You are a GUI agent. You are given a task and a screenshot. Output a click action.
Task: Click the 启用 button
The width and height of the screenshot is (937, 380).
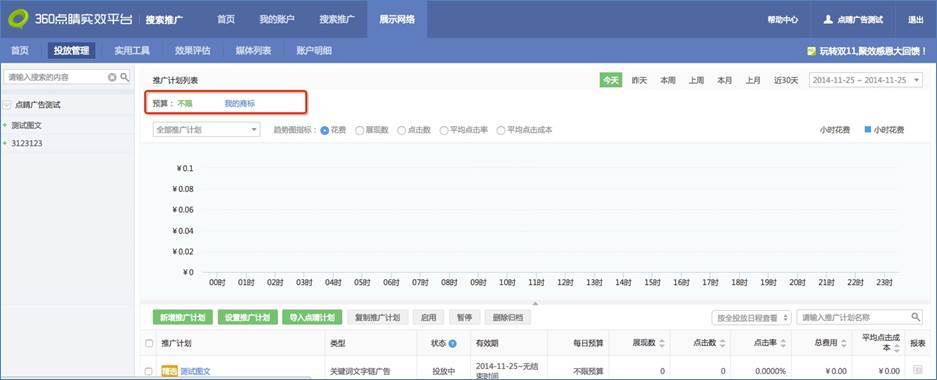tap(428, 317)
